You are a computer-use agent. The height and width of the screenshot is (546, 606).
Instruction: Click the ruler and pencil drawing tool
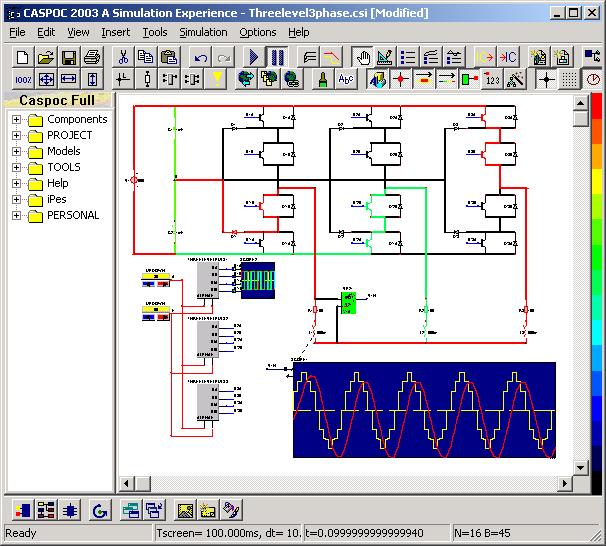pos(385,58)
